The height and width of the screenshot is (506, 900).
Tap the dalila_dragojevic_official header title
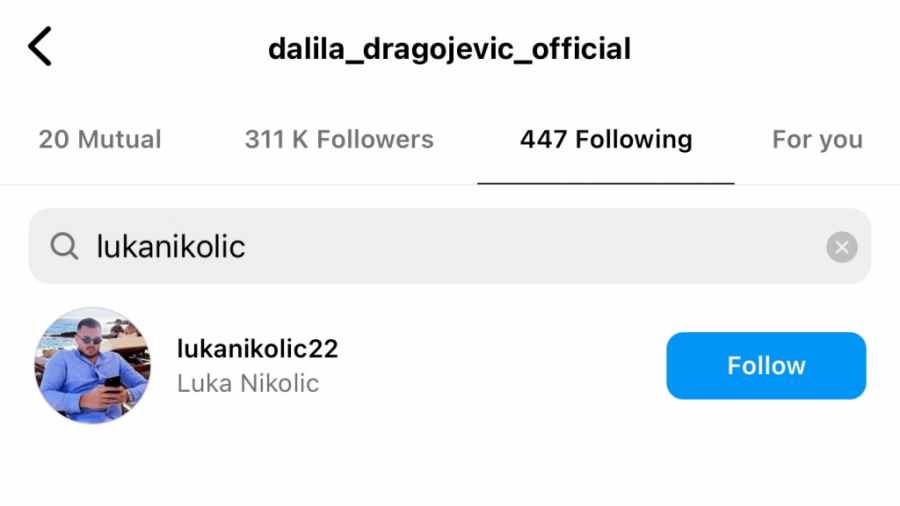[449, 49]
